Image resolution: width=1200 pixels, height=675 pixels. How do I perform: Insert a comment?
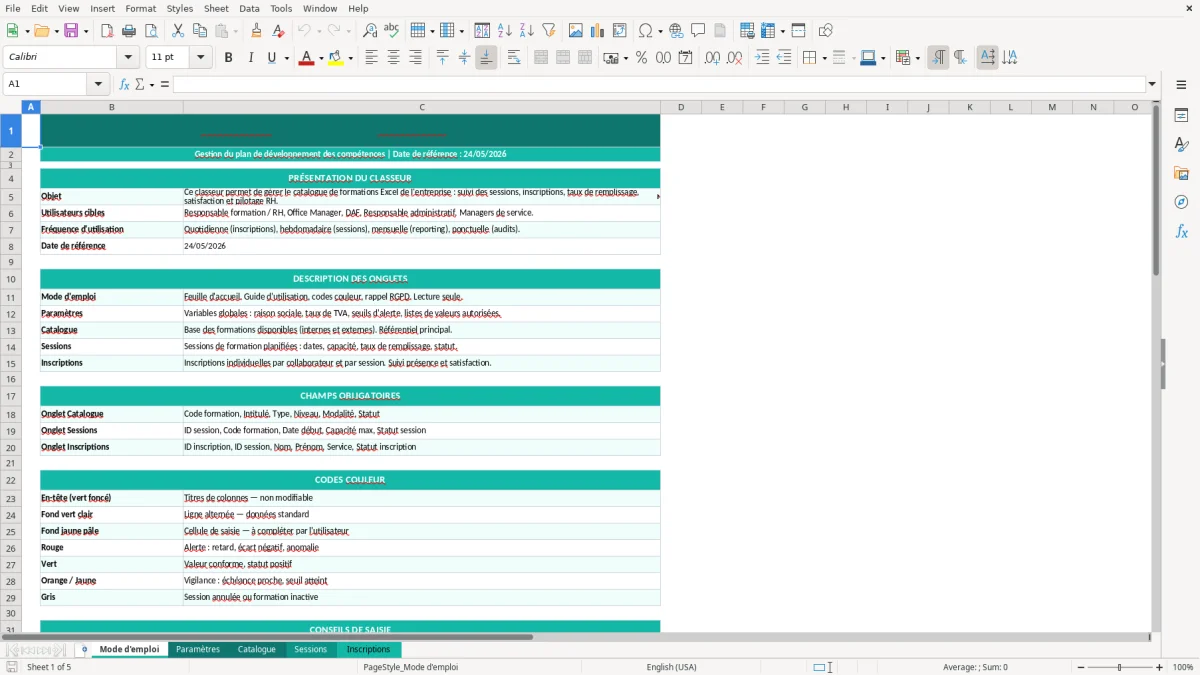(699, 31)
